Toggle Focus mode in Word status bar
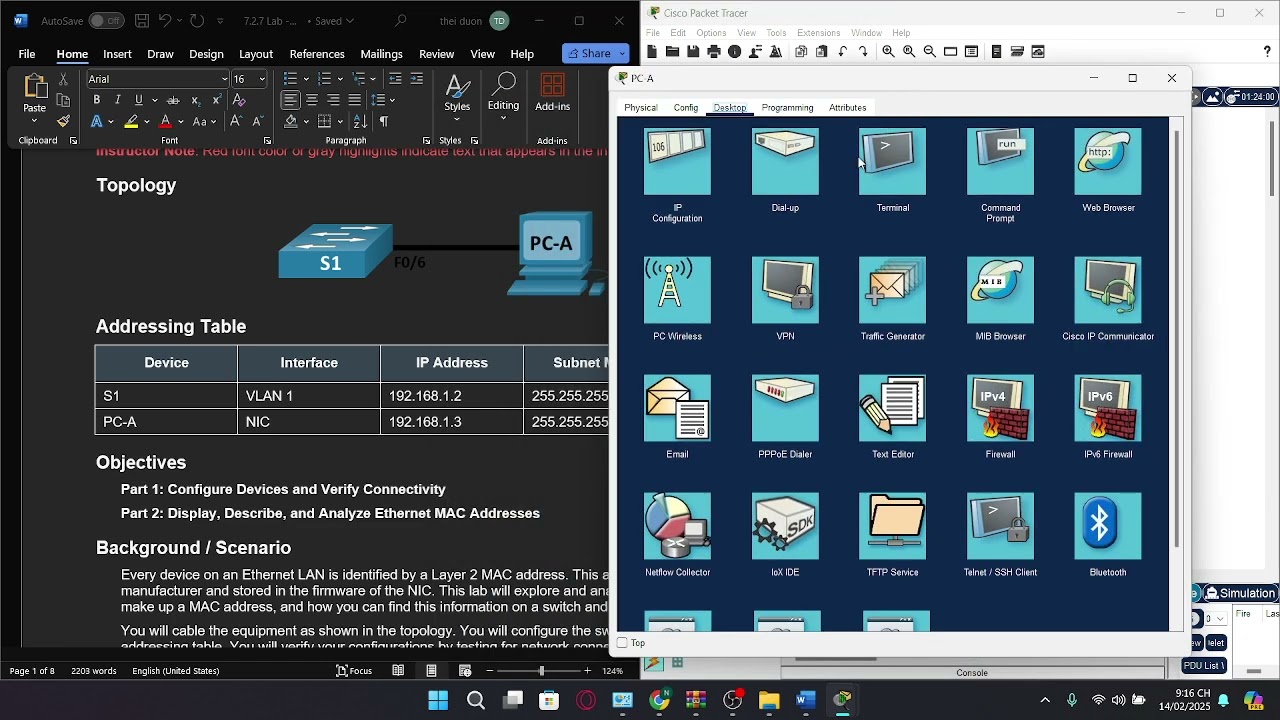1280x720 pixels. pyautogui.click(x=354, y=671)
